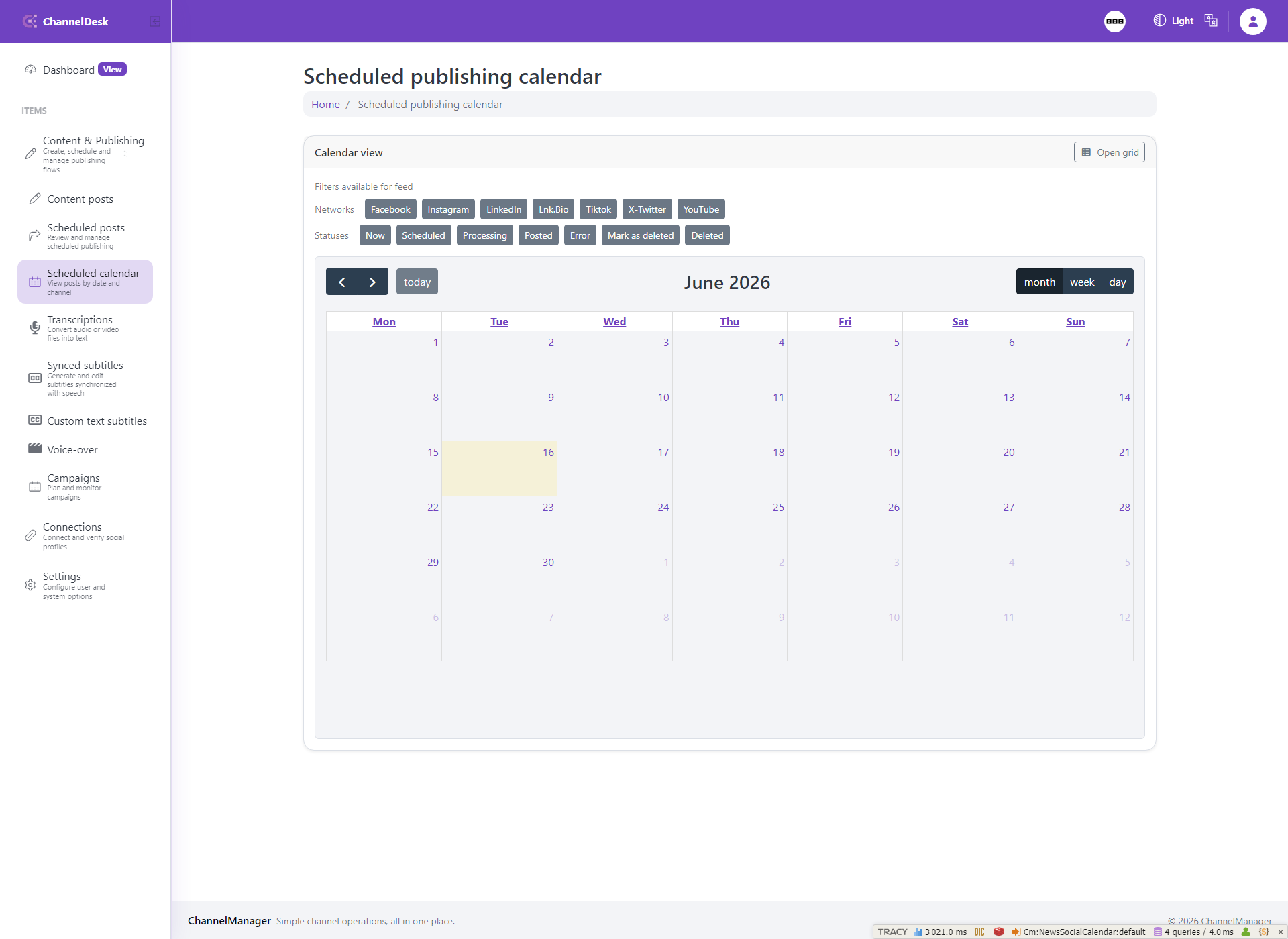Open the Dashboard gauge icon

30,70
